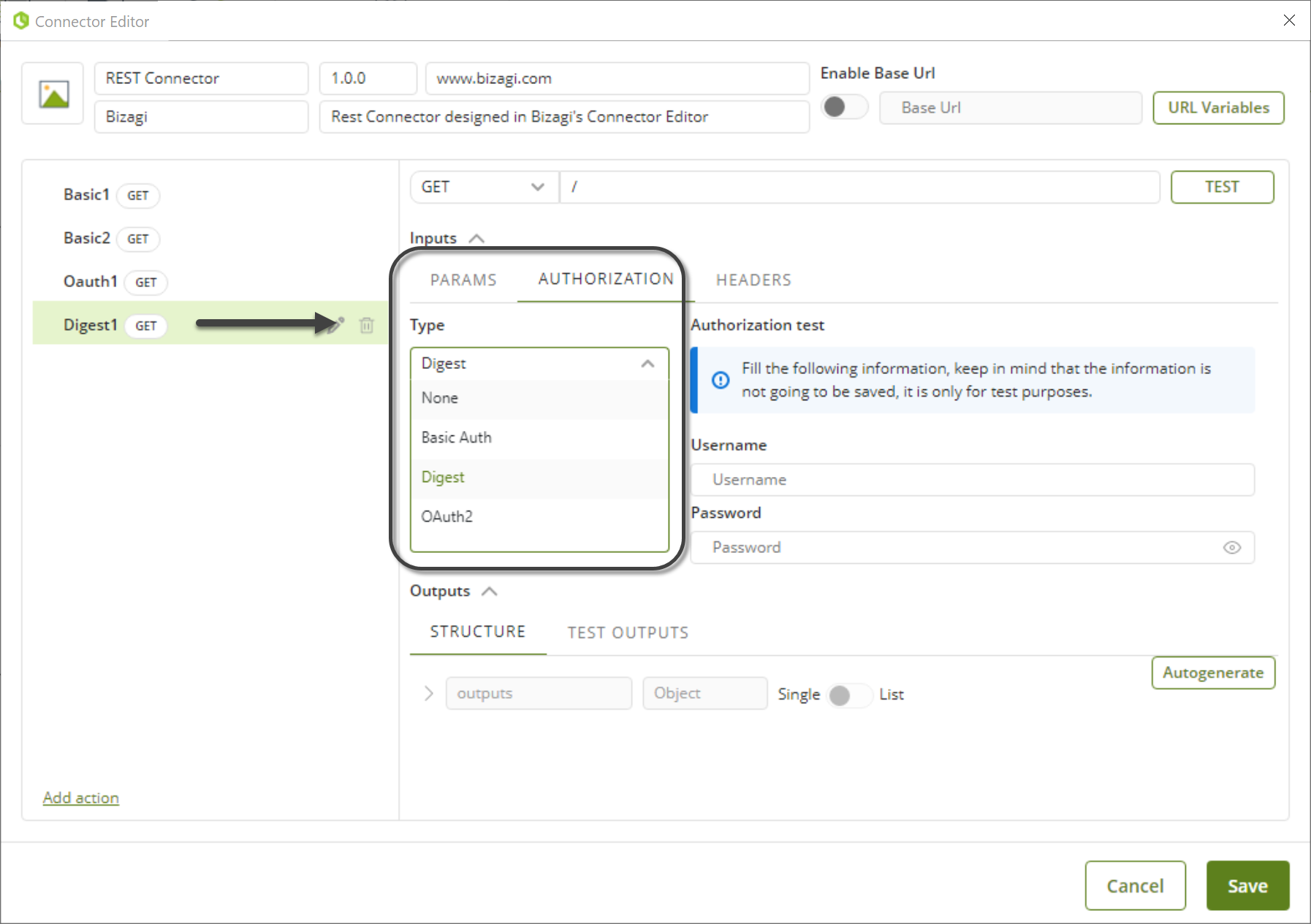Focus the Password input field
Viewport: 1311px width, 924px height.
coord(973,547)
